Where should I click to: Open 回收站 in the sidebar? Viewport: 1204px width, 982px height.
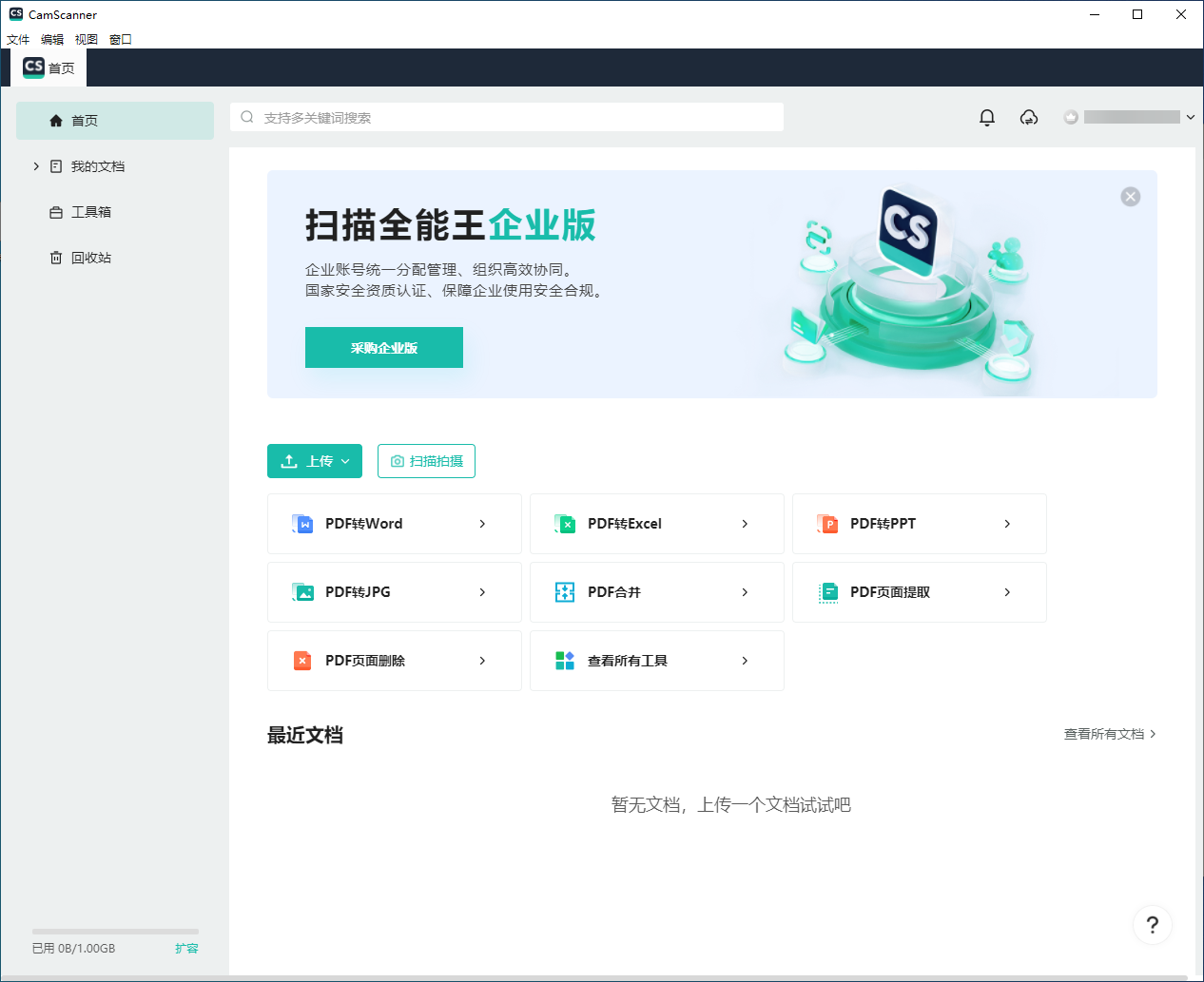pos(90,258)
